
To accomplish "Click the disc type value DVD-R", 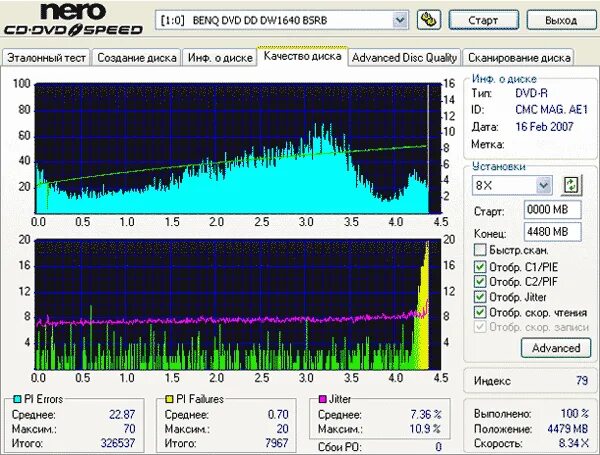I will pyautogui.click(x=531, y=93).
